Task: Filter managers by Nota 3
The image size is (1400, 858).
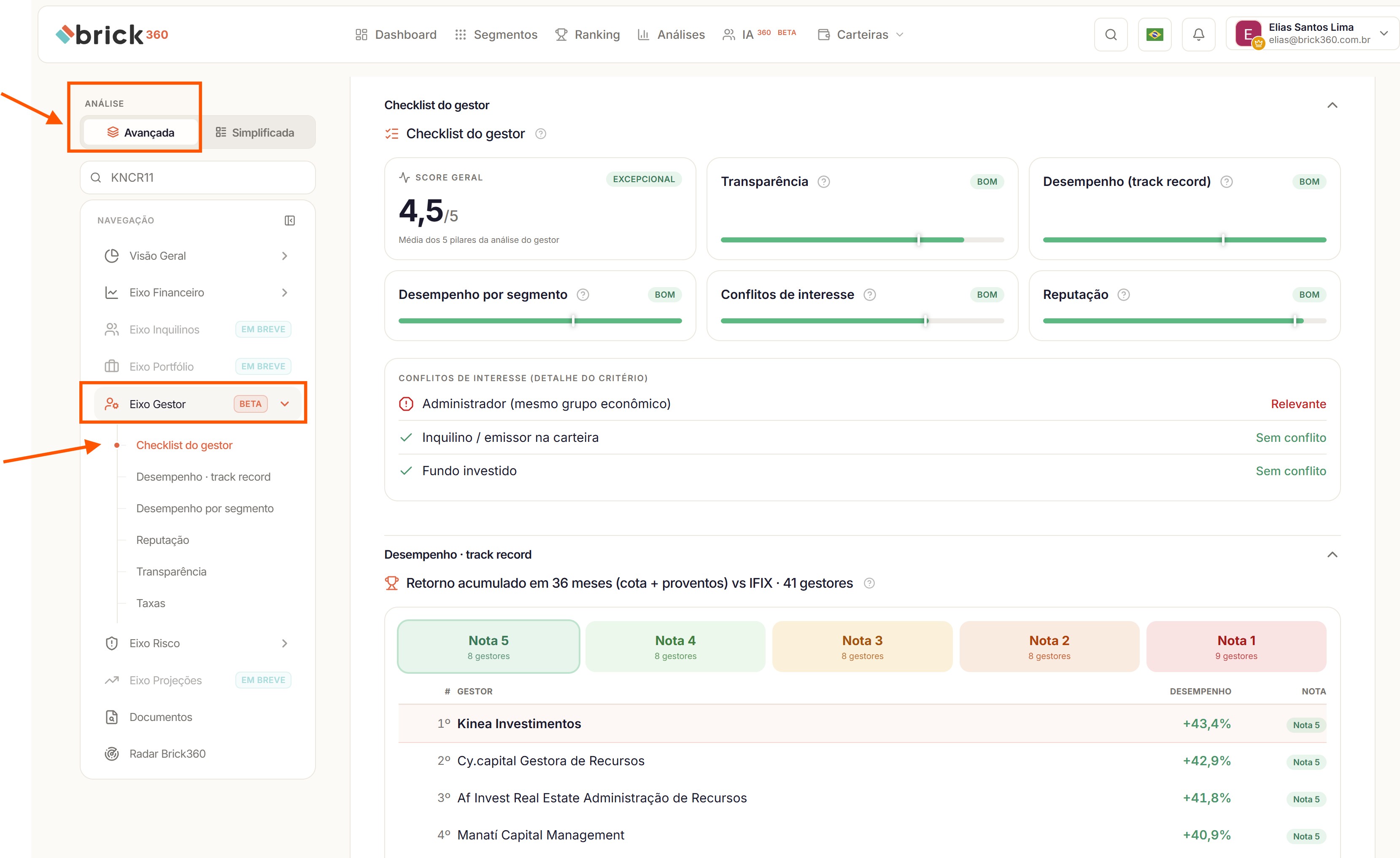Action: pyautogui.click(x=863, y=647)
